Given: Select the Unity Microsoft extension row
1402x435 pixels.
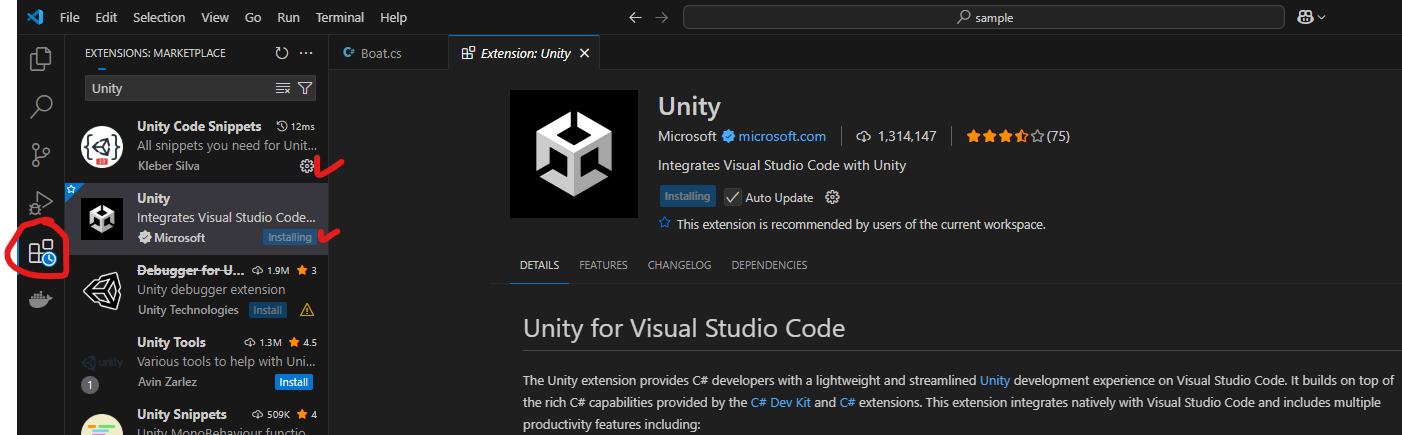Looking at the screenshot, I should coord(197,219).
